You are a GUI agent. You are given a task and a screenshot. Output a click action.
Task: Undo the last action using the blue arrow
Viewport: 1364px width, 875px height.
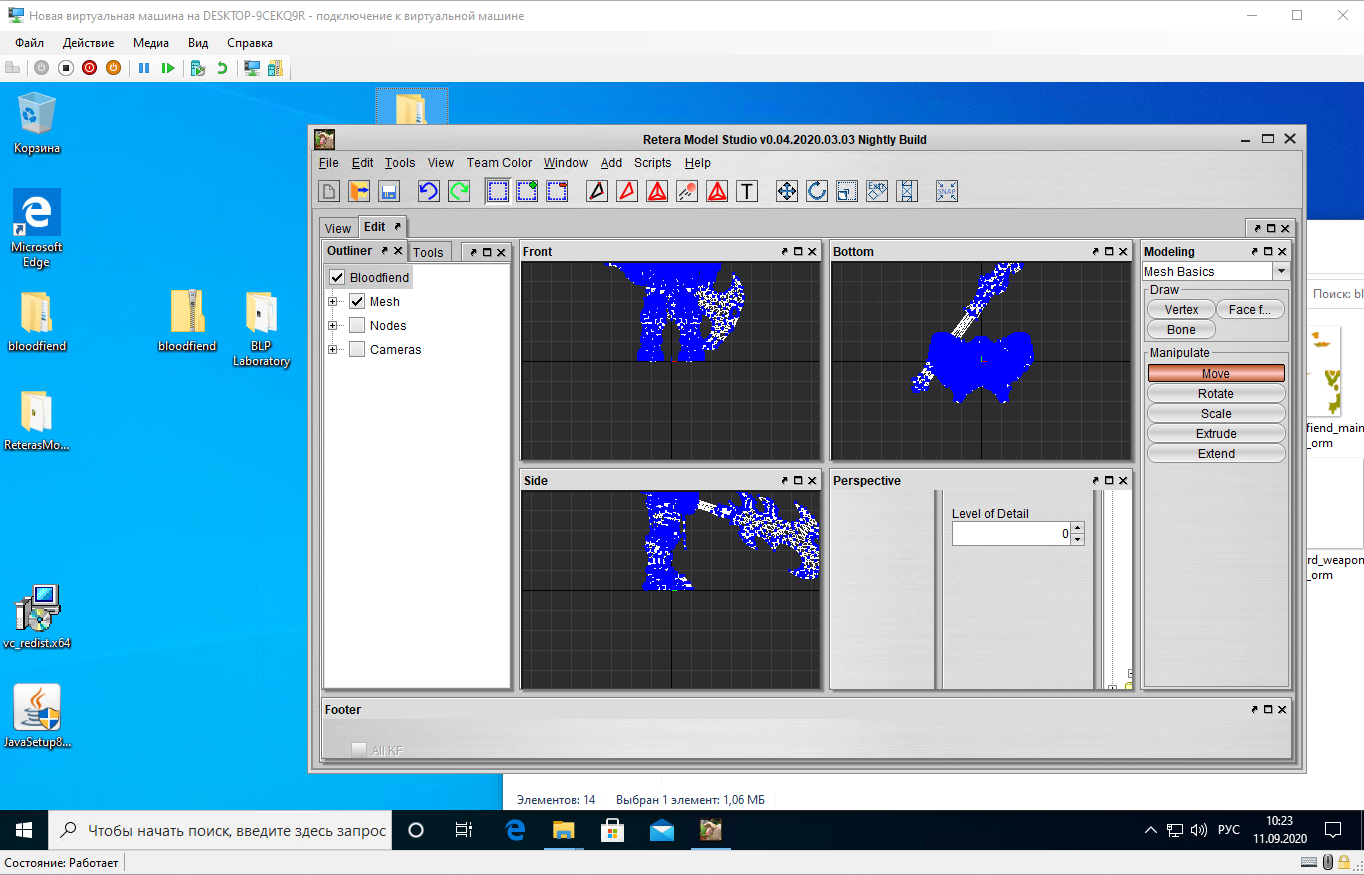[x=428, y=191]
